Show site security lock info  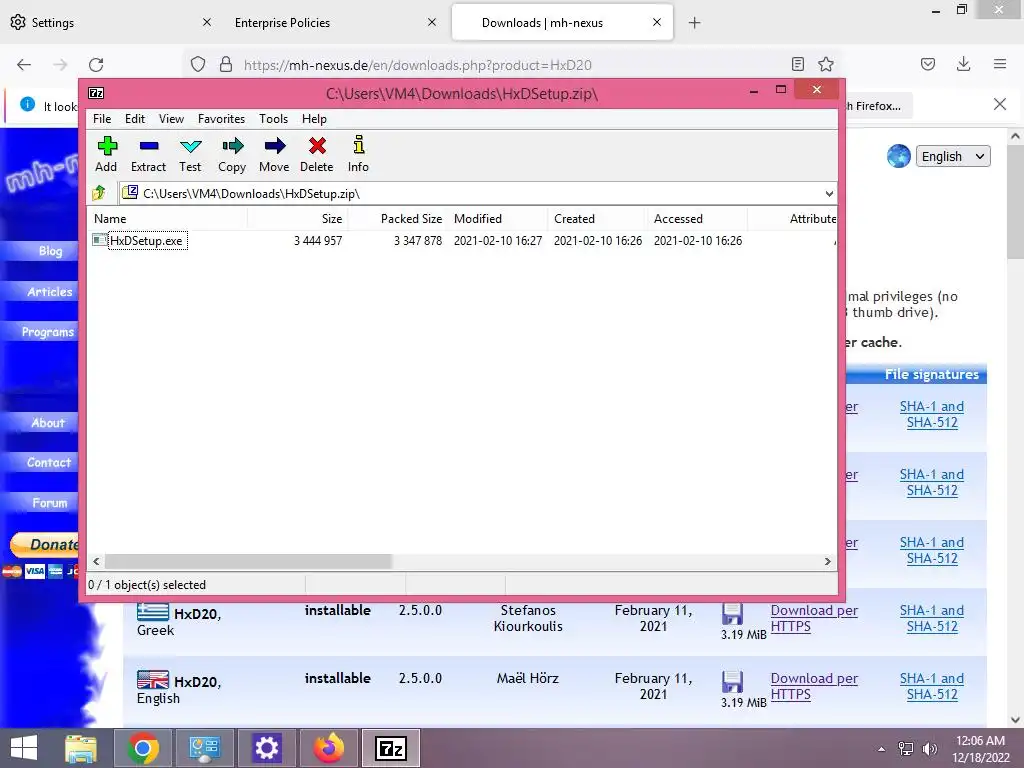pyautogui.click(x=226, y=64)
